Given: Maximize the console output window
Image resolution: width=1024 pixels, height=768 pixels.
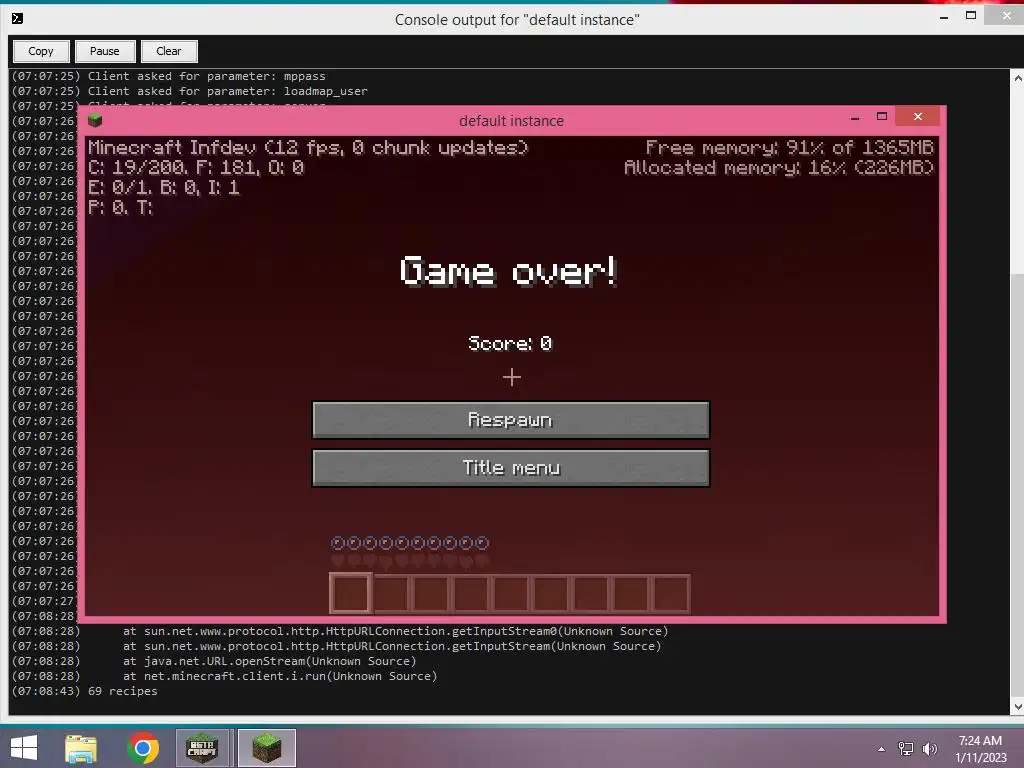Looking at the screenshot, I should [971, 16].
